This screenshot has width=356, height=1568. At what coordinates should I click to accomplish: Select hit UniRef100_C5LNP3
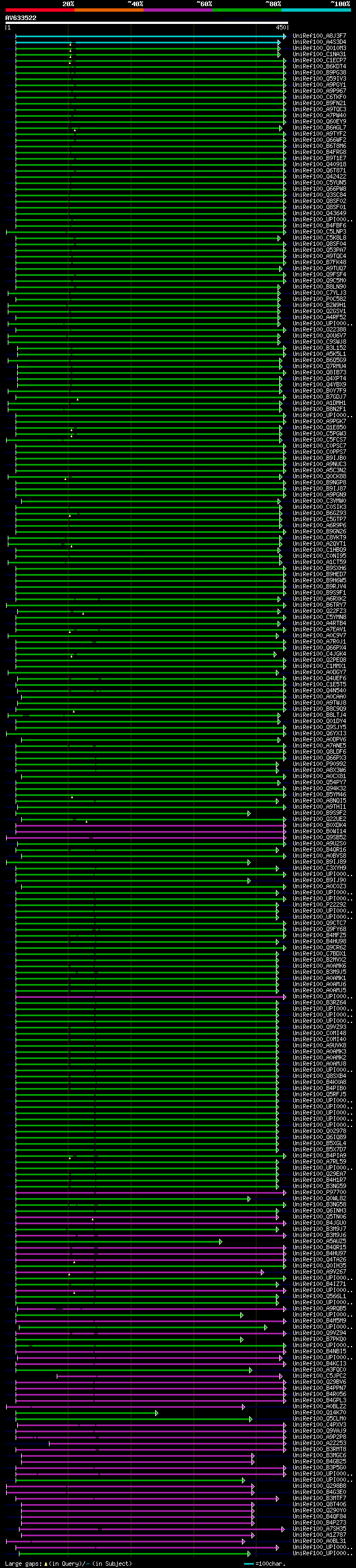319,232
